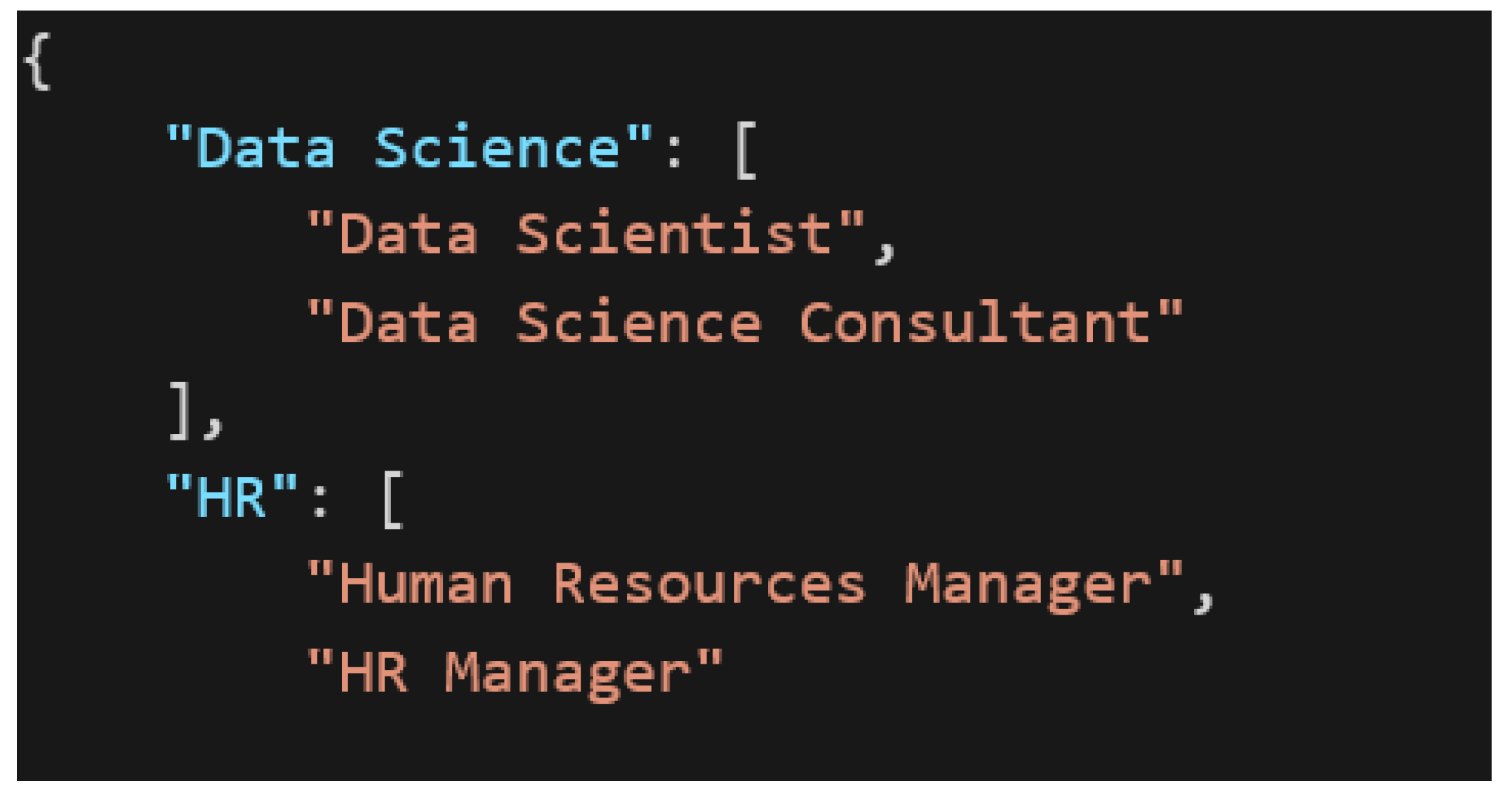Click the word "Scientist" in "Data Scientist"
Screen dimensions: 1512x800
pyautogui.click(x=675, y=235)
